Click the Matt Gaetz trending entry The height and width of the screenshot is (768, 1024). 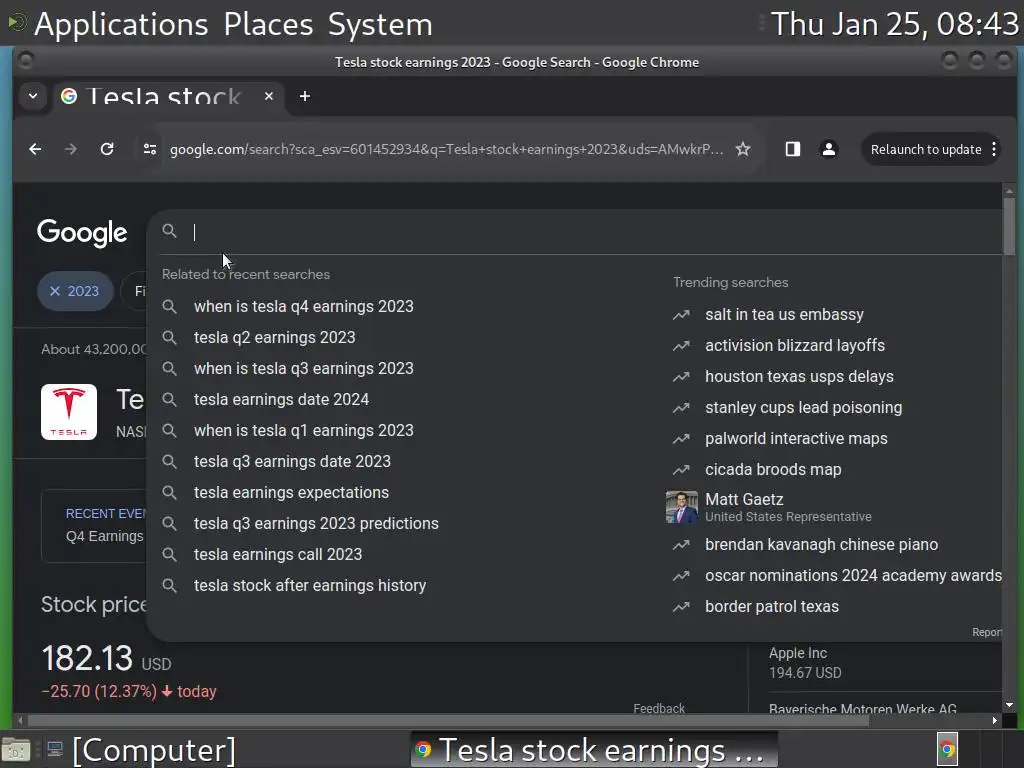(x=788, y=507)
